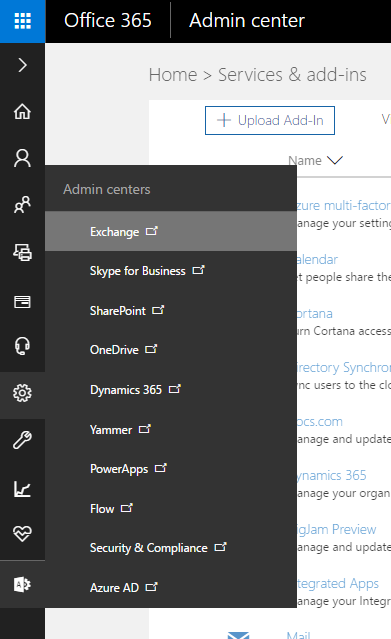This screenshot has width=391, height=639.
Task: Sort by the Name column chevron
Action: point(335,161)
